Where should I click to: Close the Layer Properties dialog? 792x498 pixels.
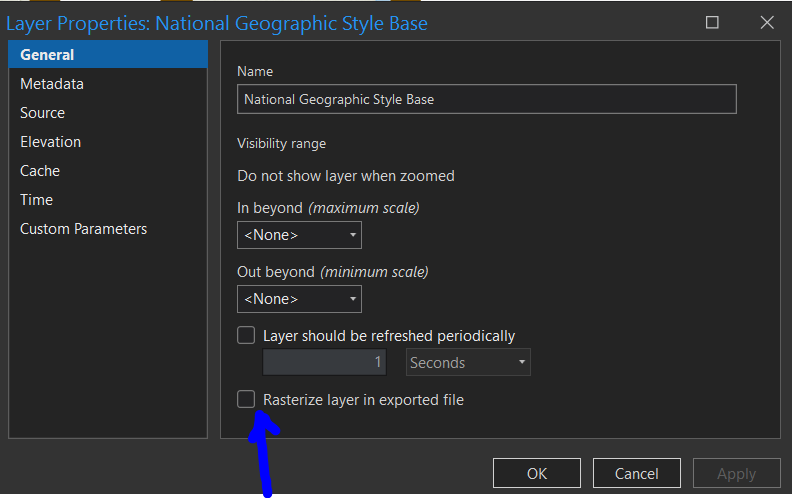pos(766,23)
